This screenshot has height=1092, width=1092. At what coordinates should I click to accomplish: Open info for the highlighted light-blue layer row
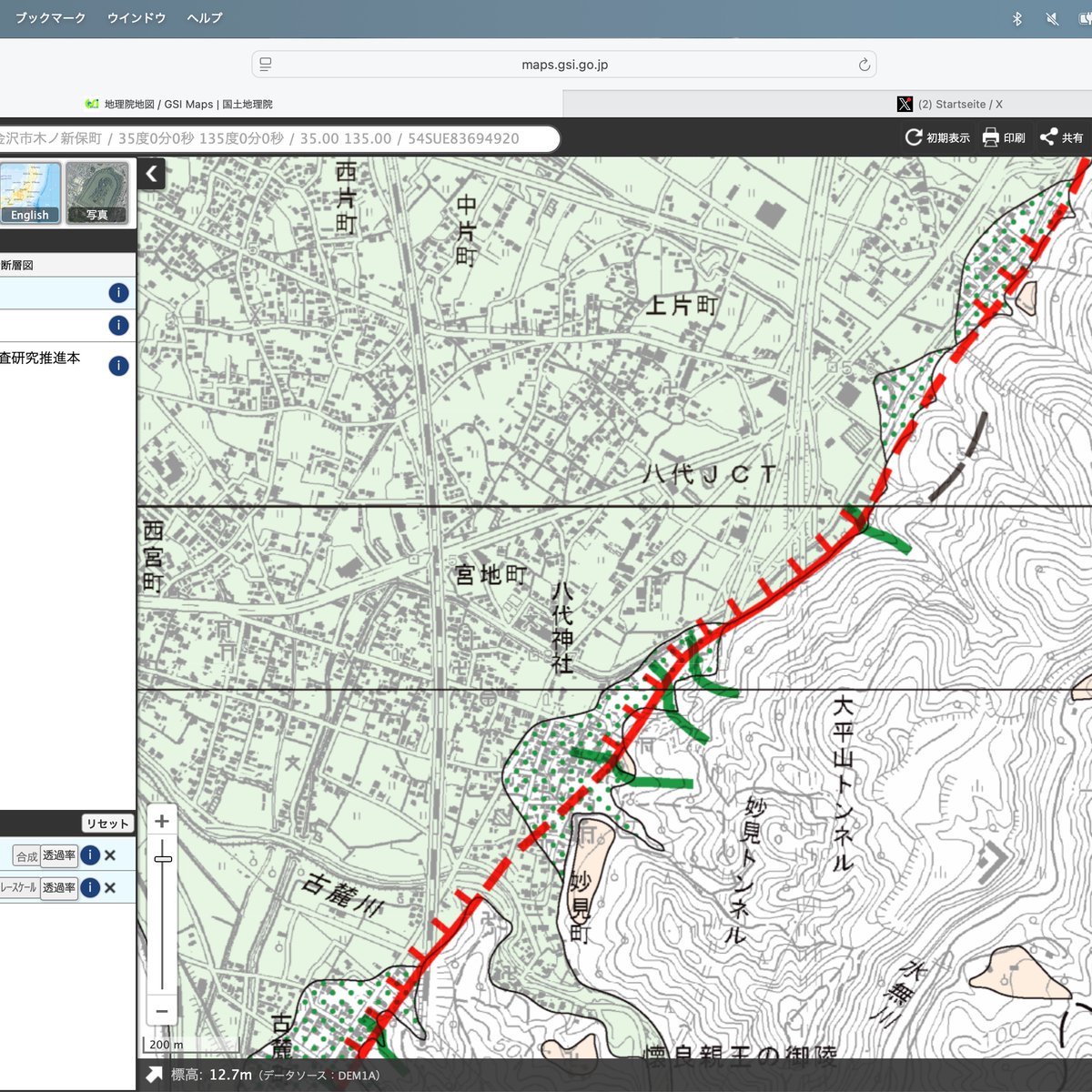click(118, 293)
